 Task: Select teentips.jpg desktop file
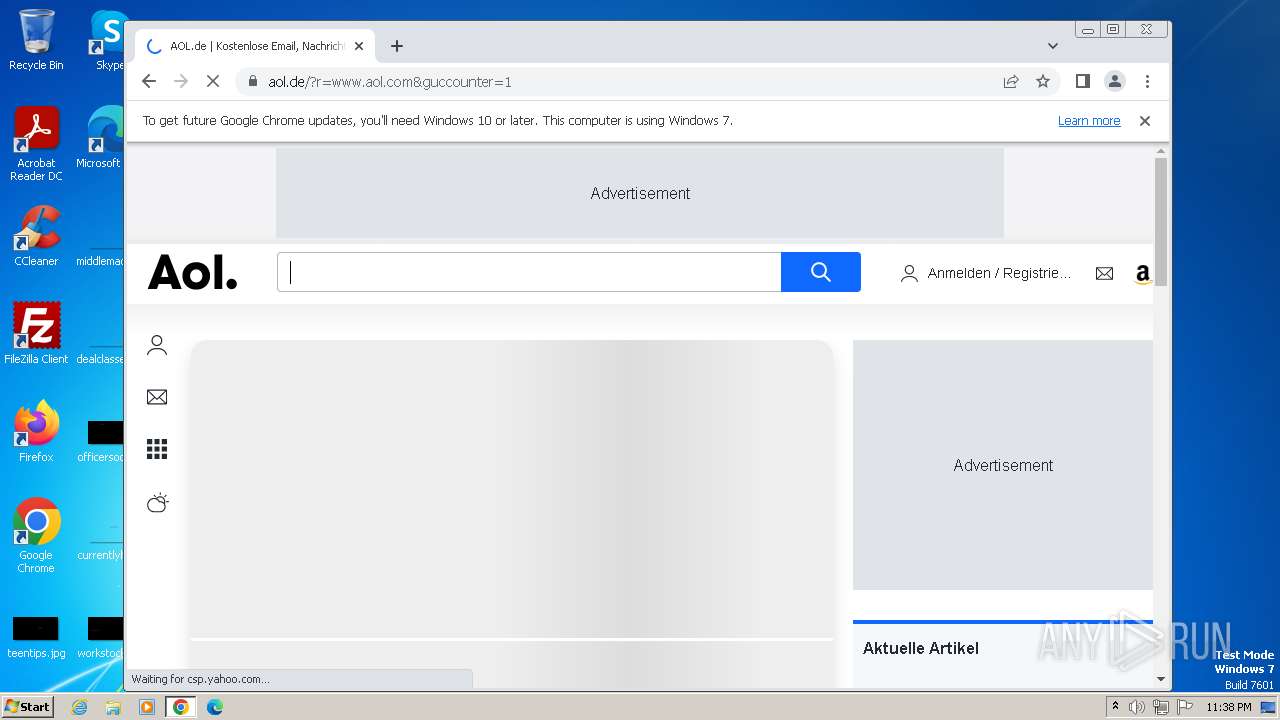click(36, 638)
